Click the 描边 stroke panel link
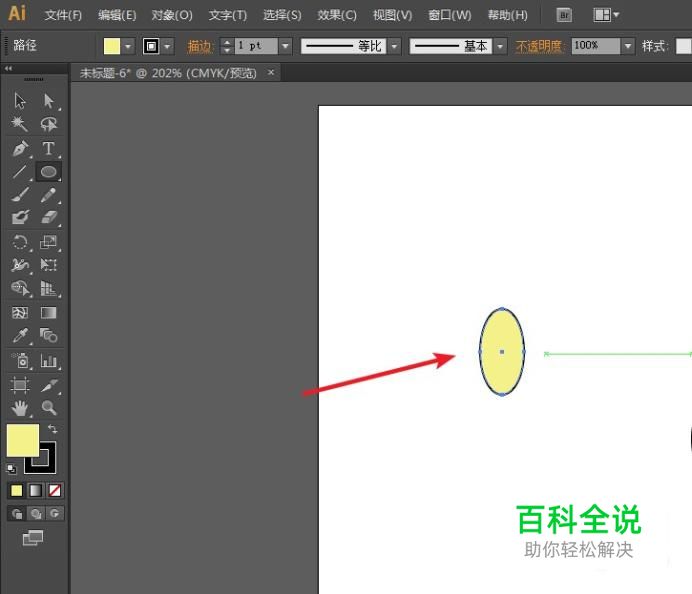 199,46
